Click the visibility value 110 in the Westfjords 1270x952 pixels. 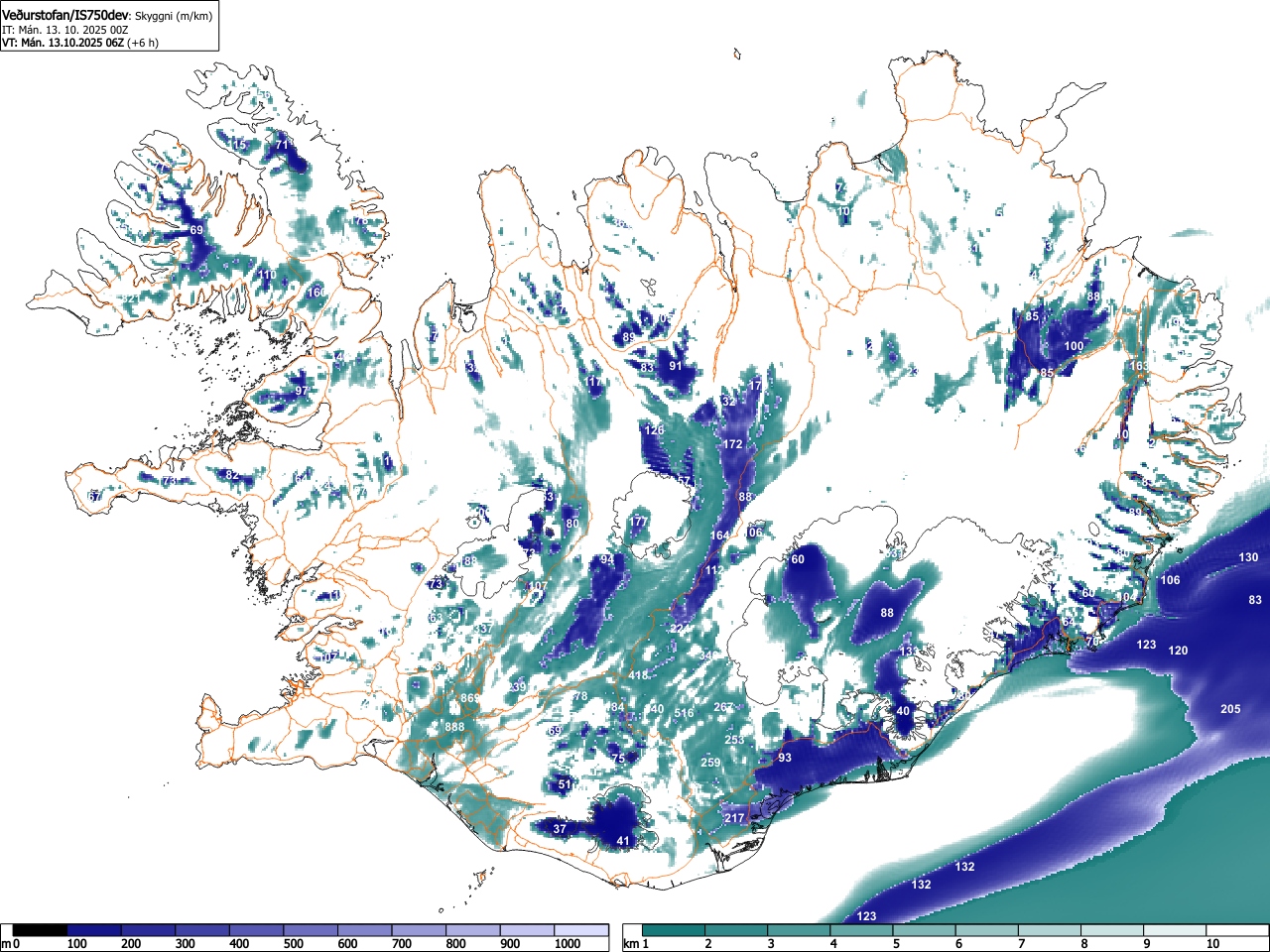pos(267,275)
